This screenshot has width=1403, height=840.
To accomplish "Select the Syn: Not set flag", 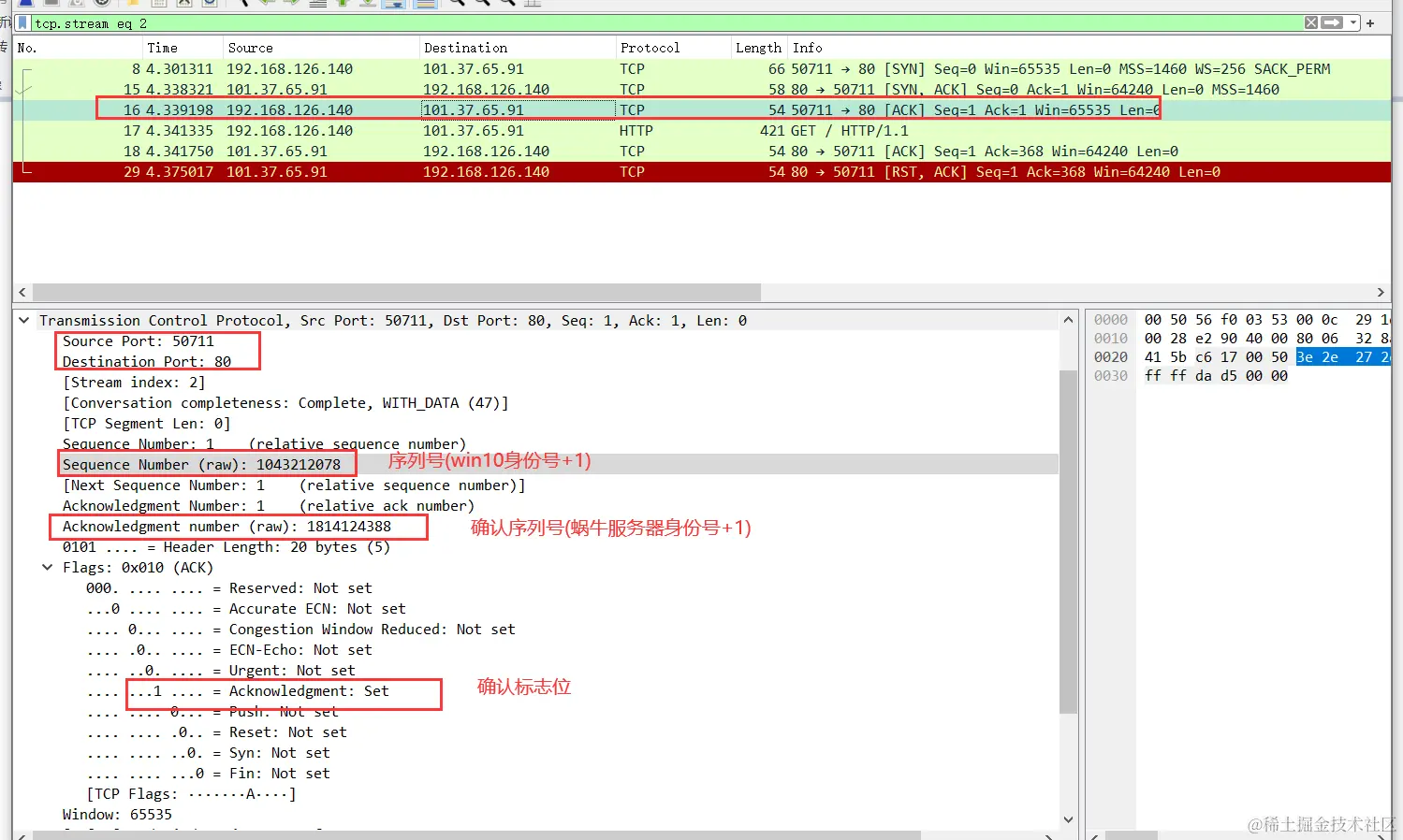I will [x=208, y=753].
